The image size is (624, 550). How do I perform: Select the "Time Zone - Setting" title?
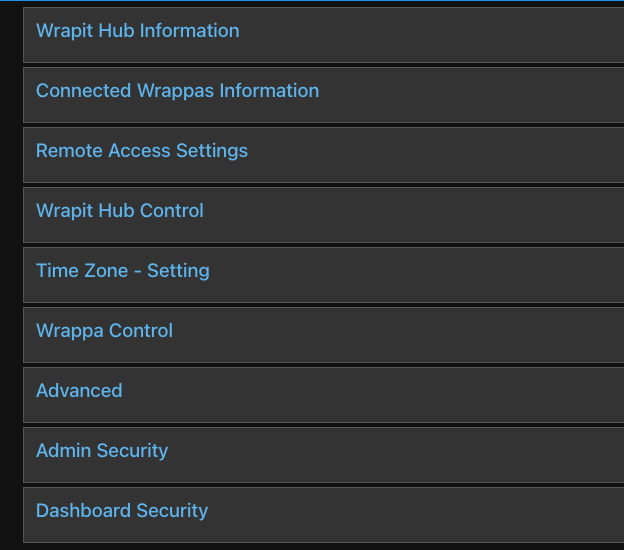coord(123,271)
